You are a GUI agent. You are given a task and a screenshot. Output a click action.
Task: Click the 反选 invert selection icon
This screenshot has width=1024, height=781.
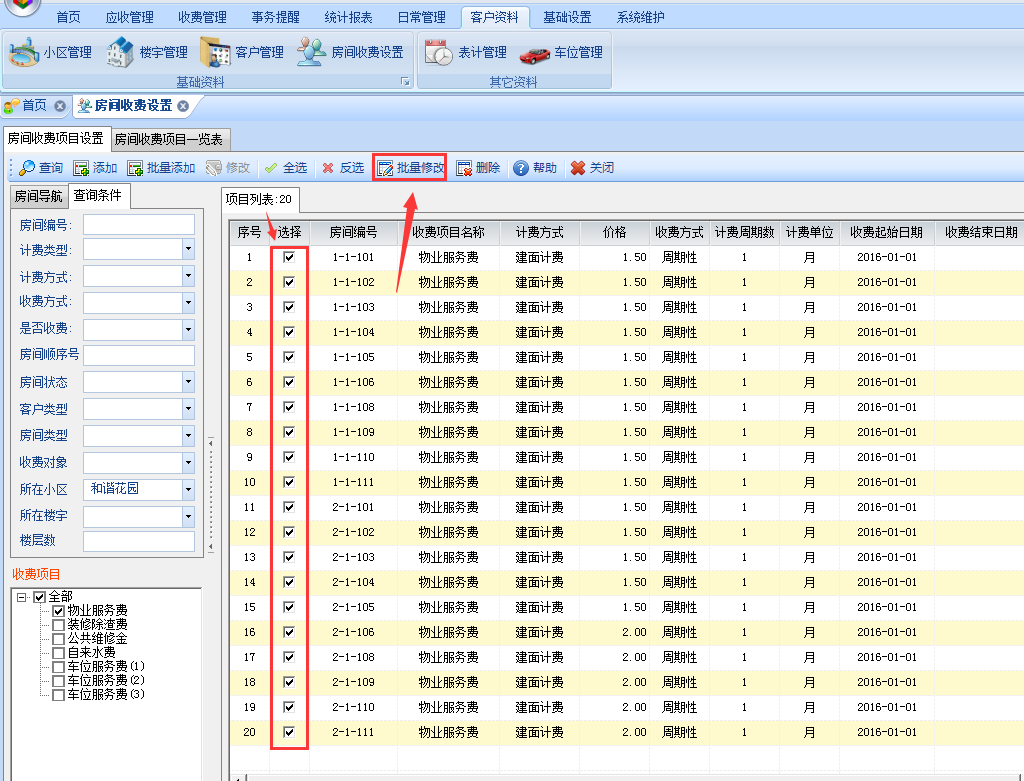[x=328, y=168]
